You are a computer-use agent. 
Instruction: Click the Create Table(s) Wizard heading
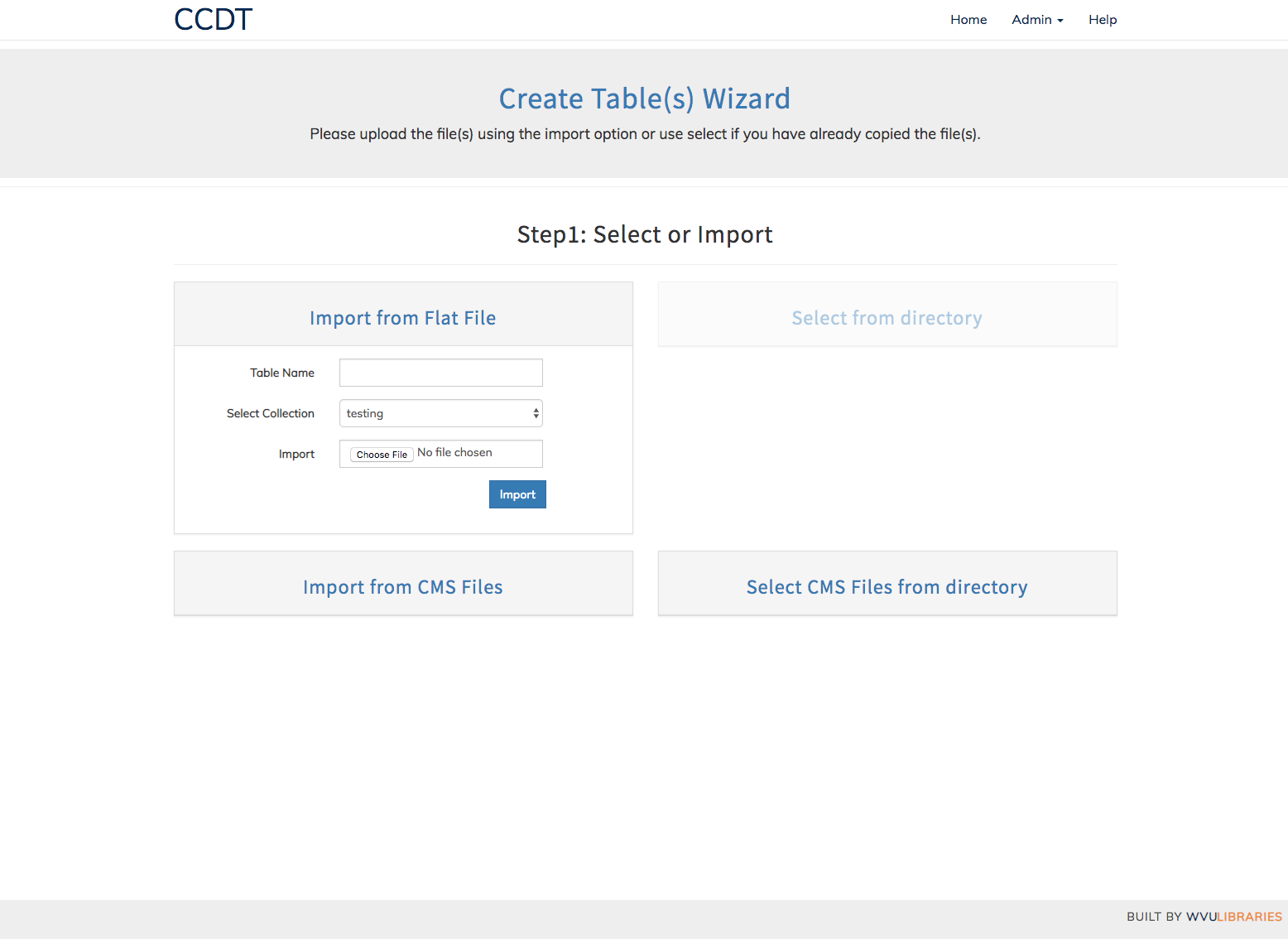[x=644, y=98]
